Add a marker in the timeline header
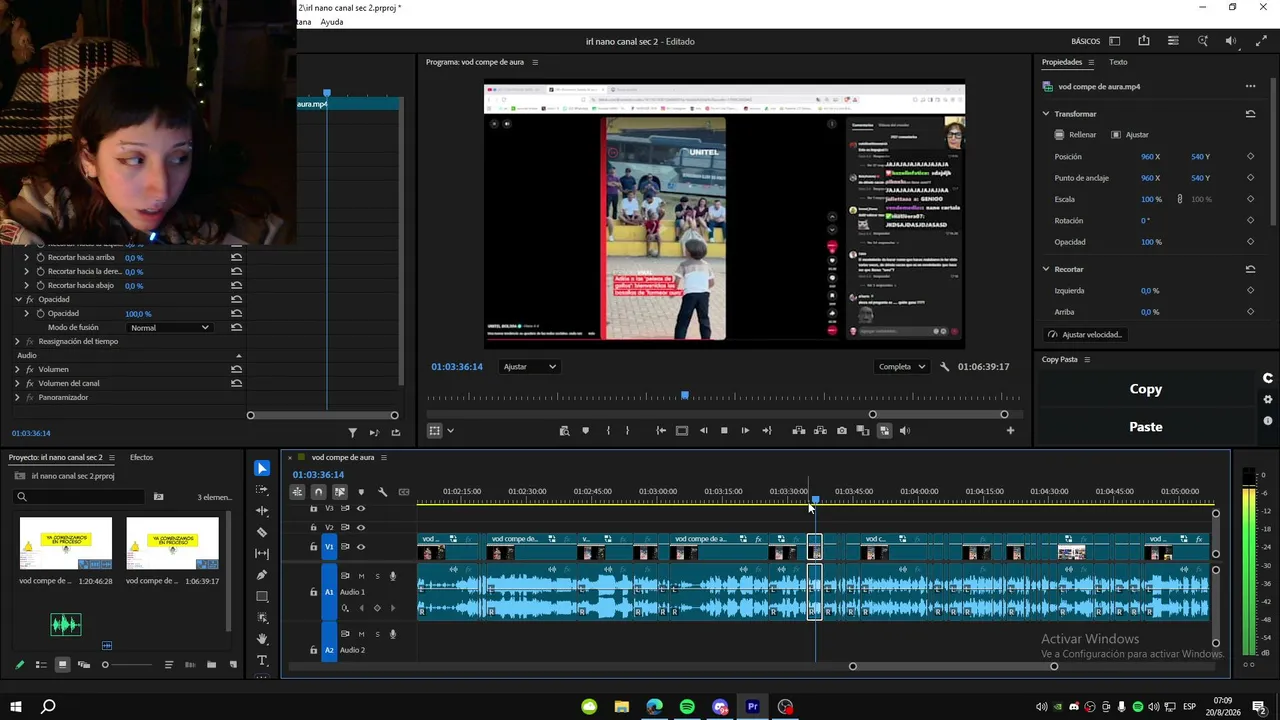1280x720 pixels. coord(361,492)
